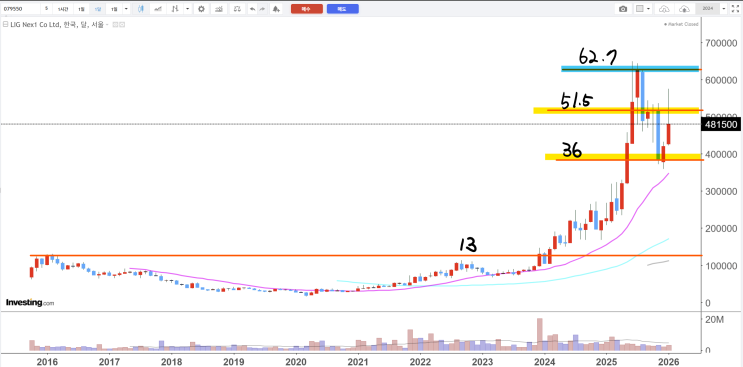This screenshot has width=743, height=367.
Task: Collapse the LIG Nex1 Co Ltd legend
Action: click(5, 24)
